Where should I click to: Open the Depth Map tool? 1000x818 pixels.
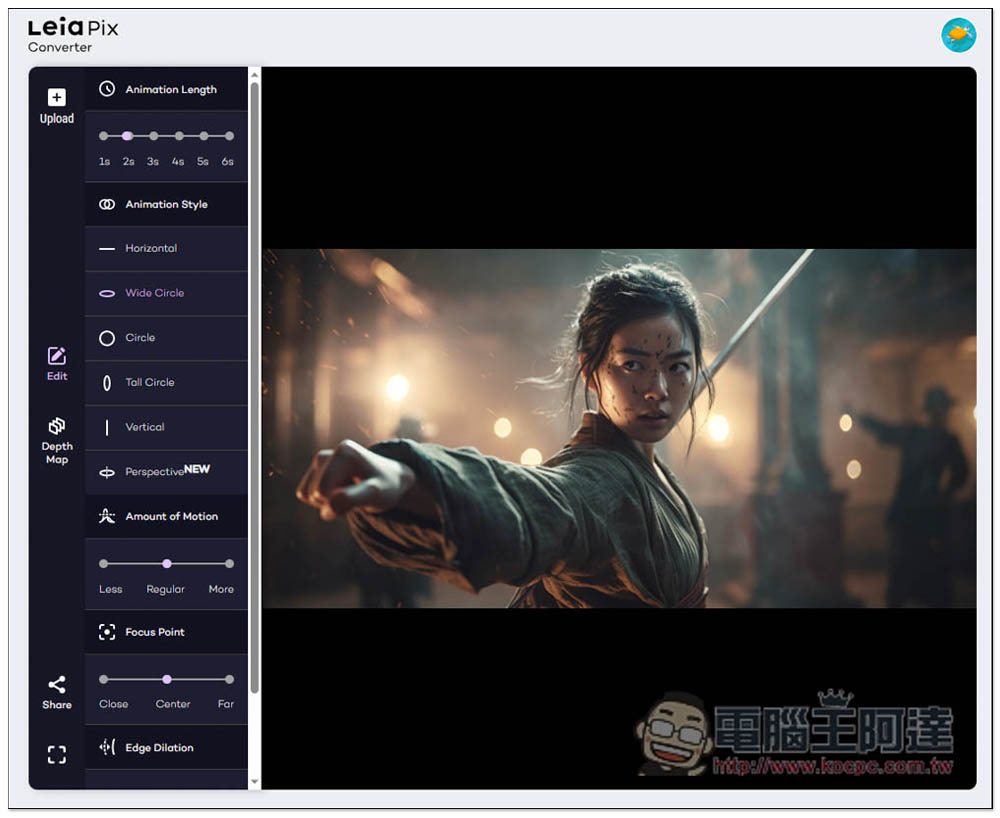click(57, 427)
